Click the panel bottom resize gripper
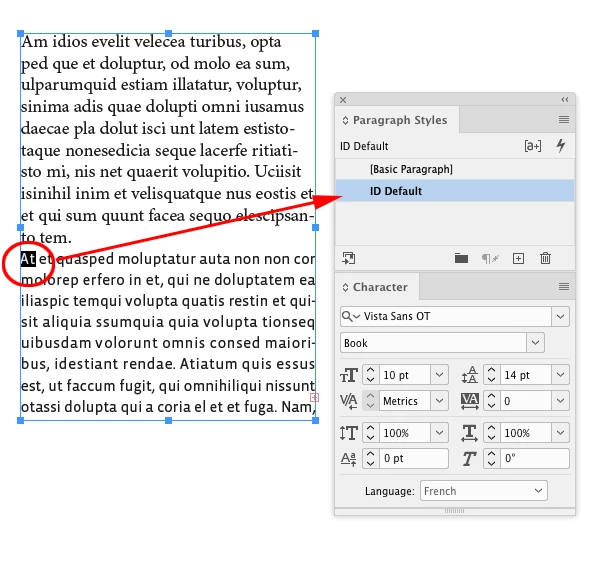The image size is (608, 562). point(454,511)
